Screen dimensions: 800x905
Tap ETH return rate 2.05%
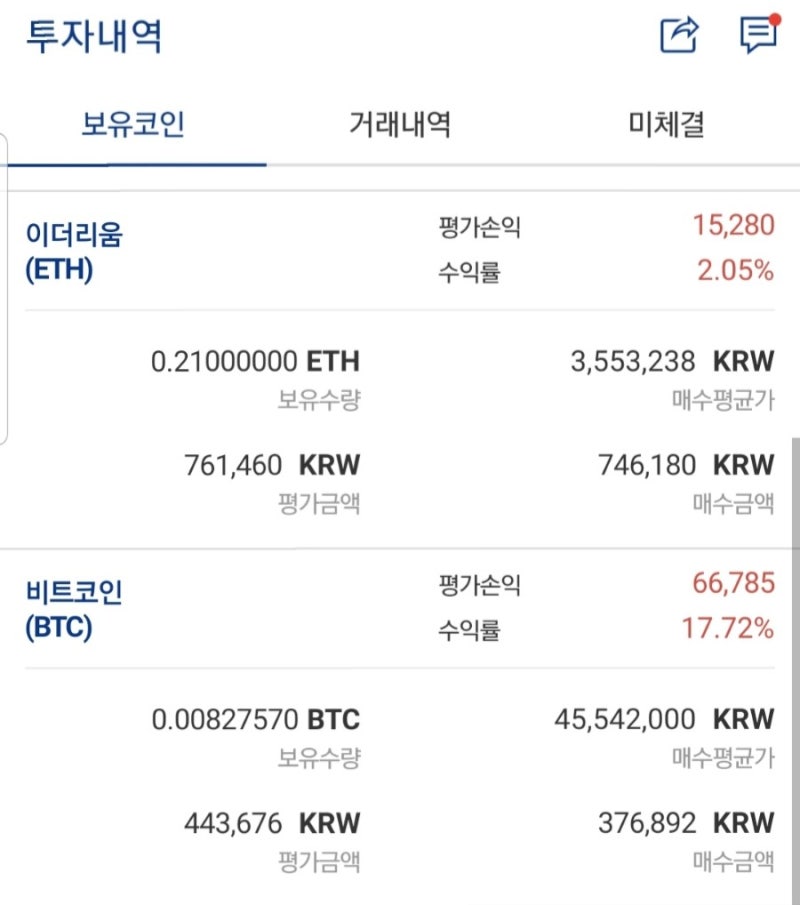pos(735,270)
